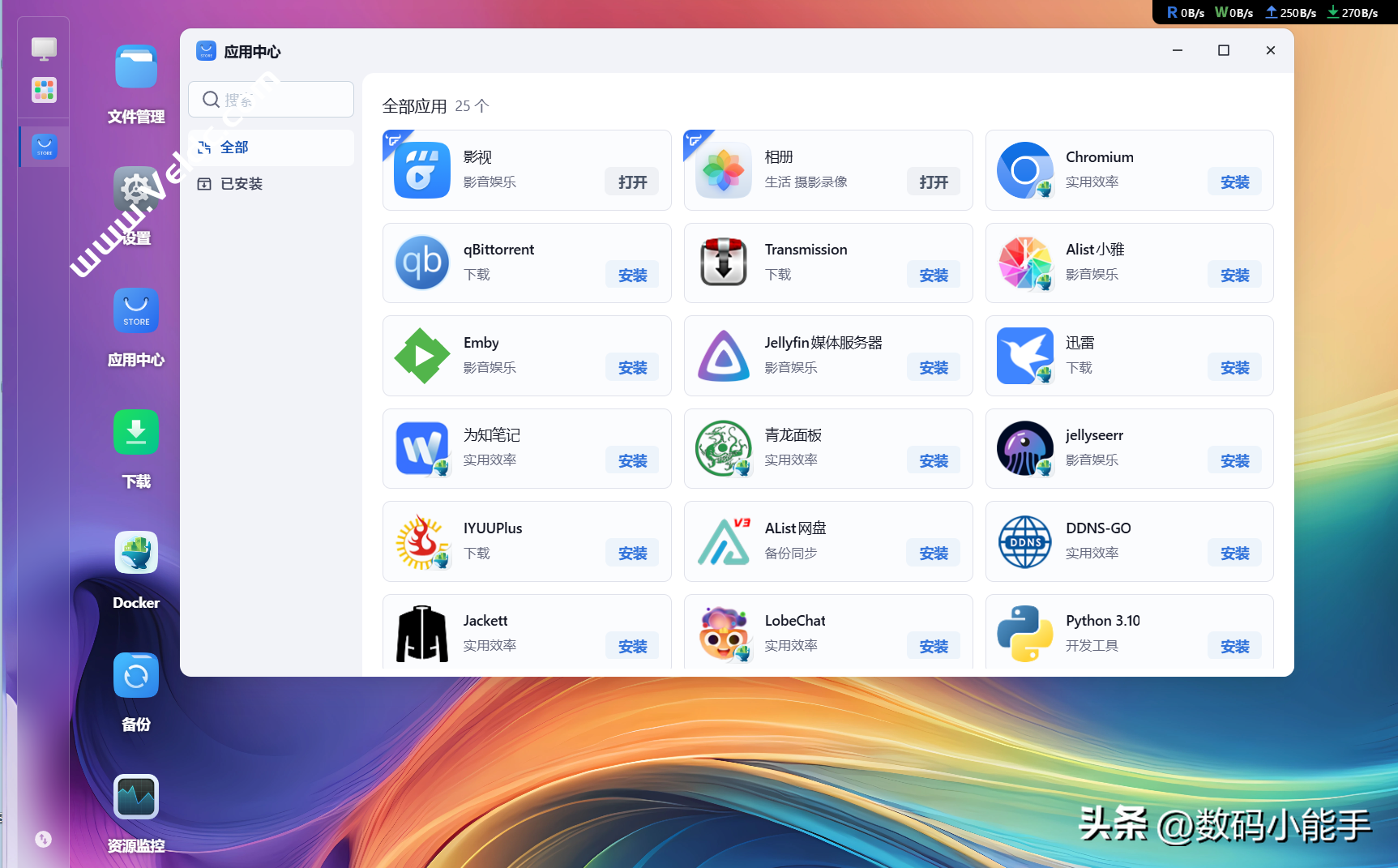Install DDNS-GO with the 安装 button
Viewport: 1398px width, 868px height.
tap(1235, 554)
